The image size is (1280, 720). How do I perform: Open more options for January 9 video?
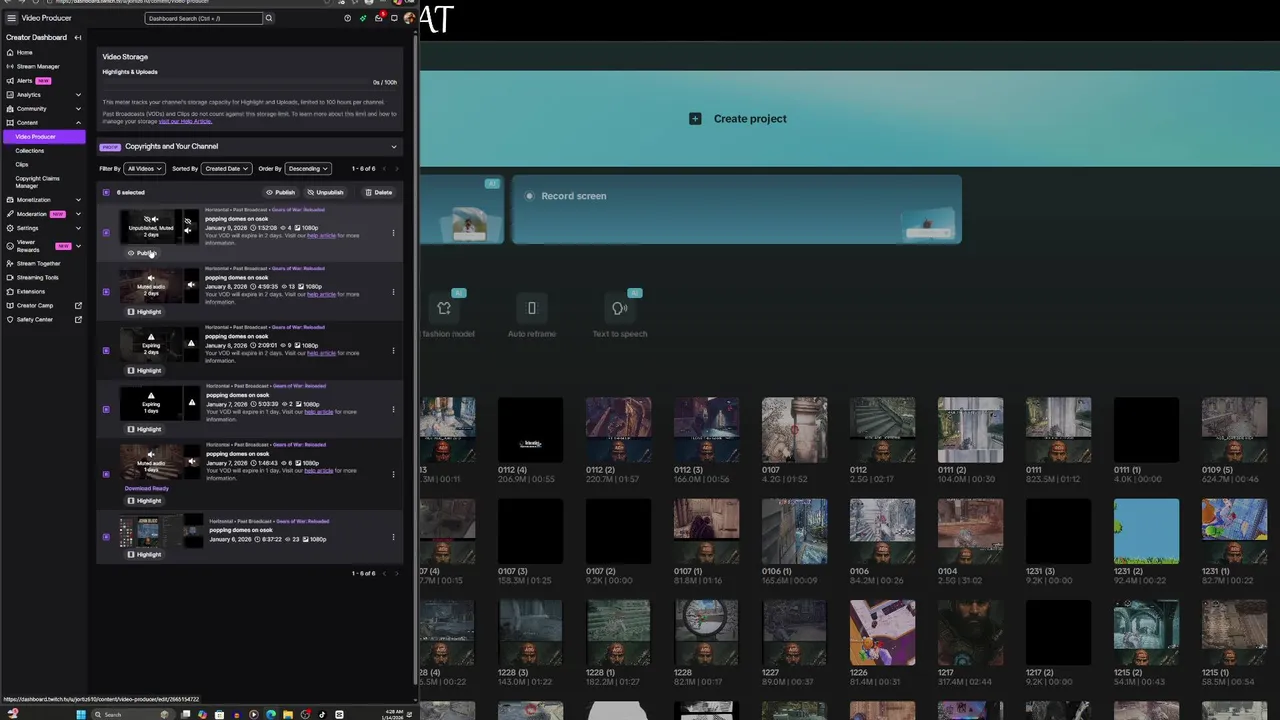click(393, 233)
